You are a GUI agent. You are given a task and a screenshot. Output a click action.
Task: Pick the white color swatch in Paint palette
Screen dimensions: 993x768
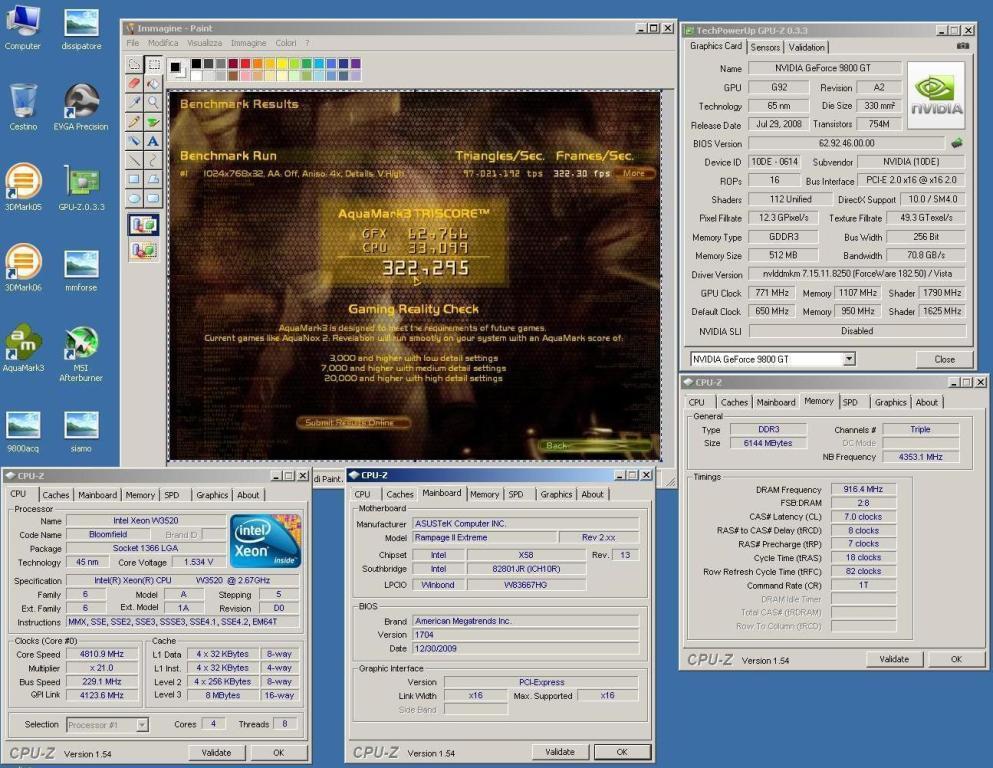(196, 75)
